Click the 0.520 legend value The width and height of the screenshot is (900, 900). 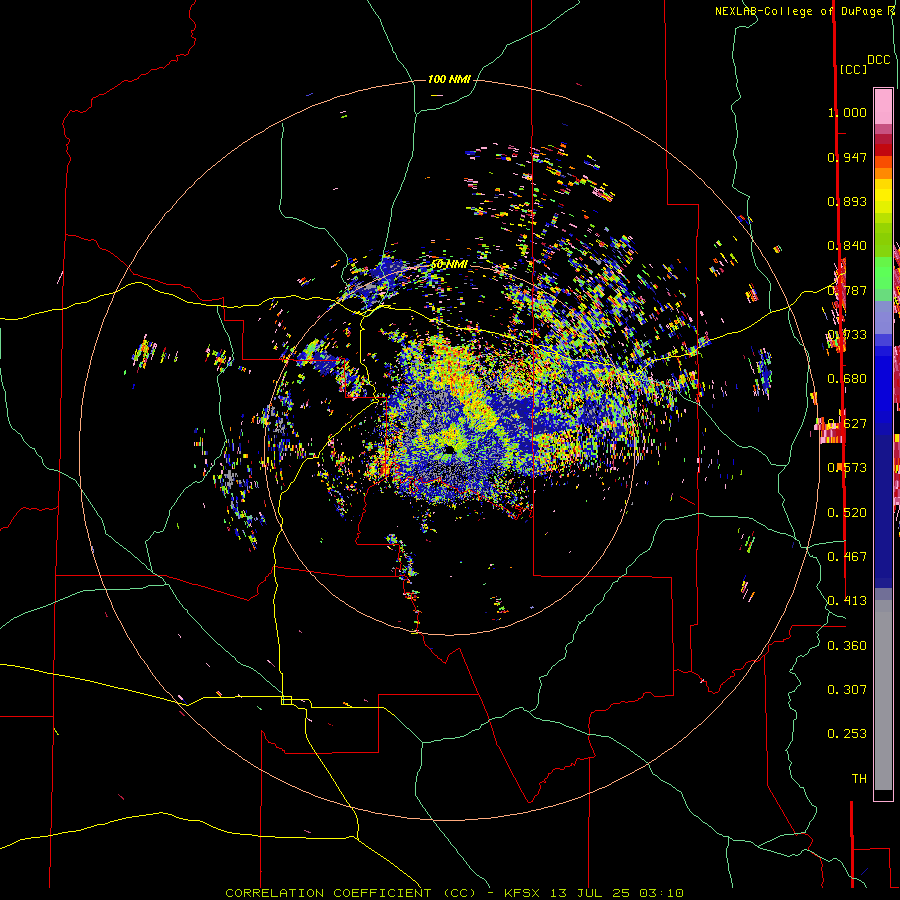(x=847, y=513)
